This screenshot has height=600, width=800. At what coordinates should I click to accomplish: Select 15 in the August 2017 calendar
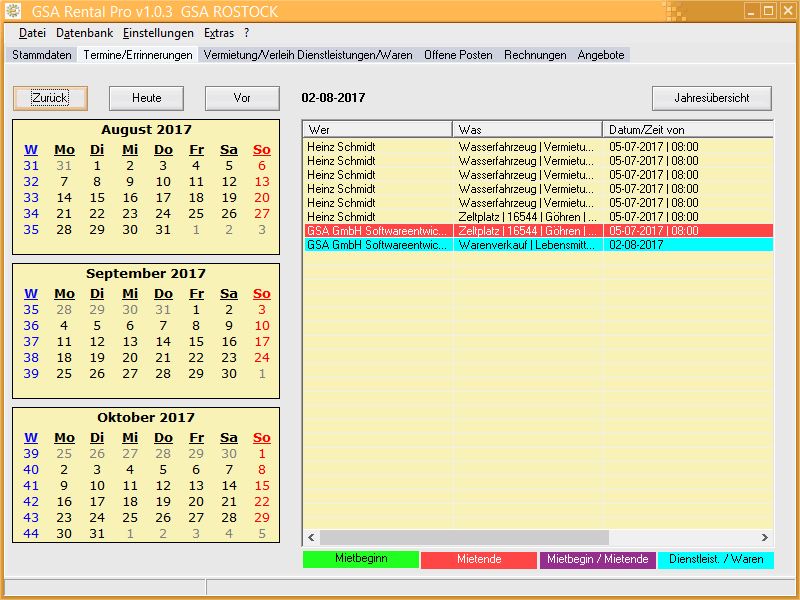click(x=97, y=197)
